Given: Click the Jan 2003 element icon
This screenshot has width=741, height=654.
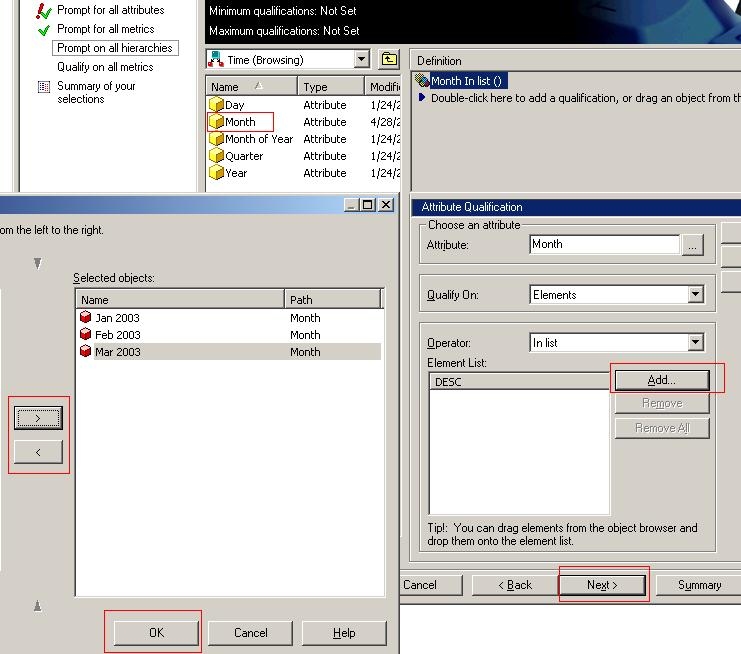Looking at the screenshot, I should click(85, 318).
